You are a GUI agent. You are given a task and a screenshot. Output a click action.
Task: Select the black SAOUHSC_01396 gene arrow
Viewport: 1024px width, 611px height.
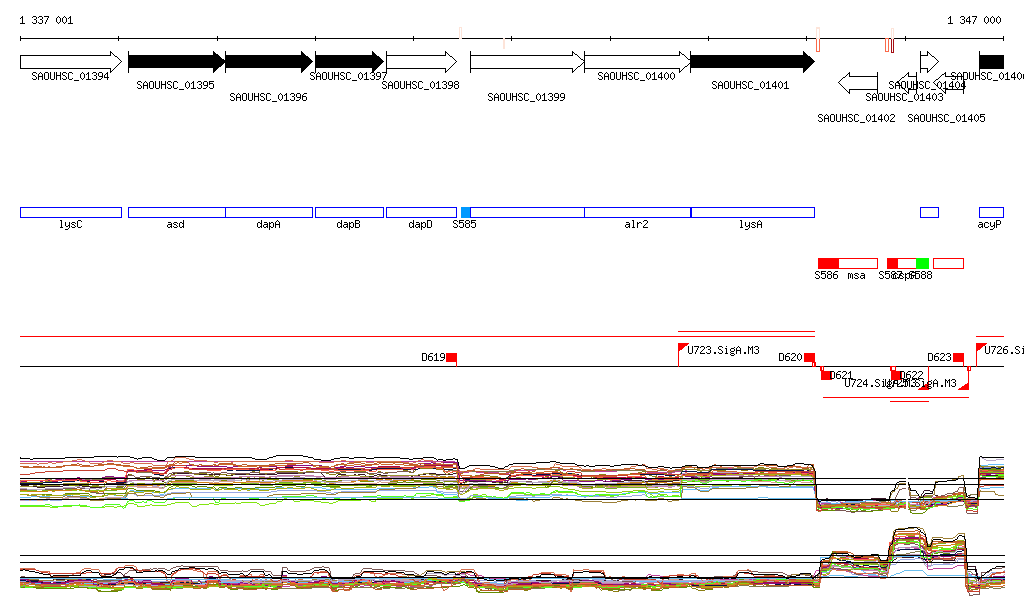point(268,62)
